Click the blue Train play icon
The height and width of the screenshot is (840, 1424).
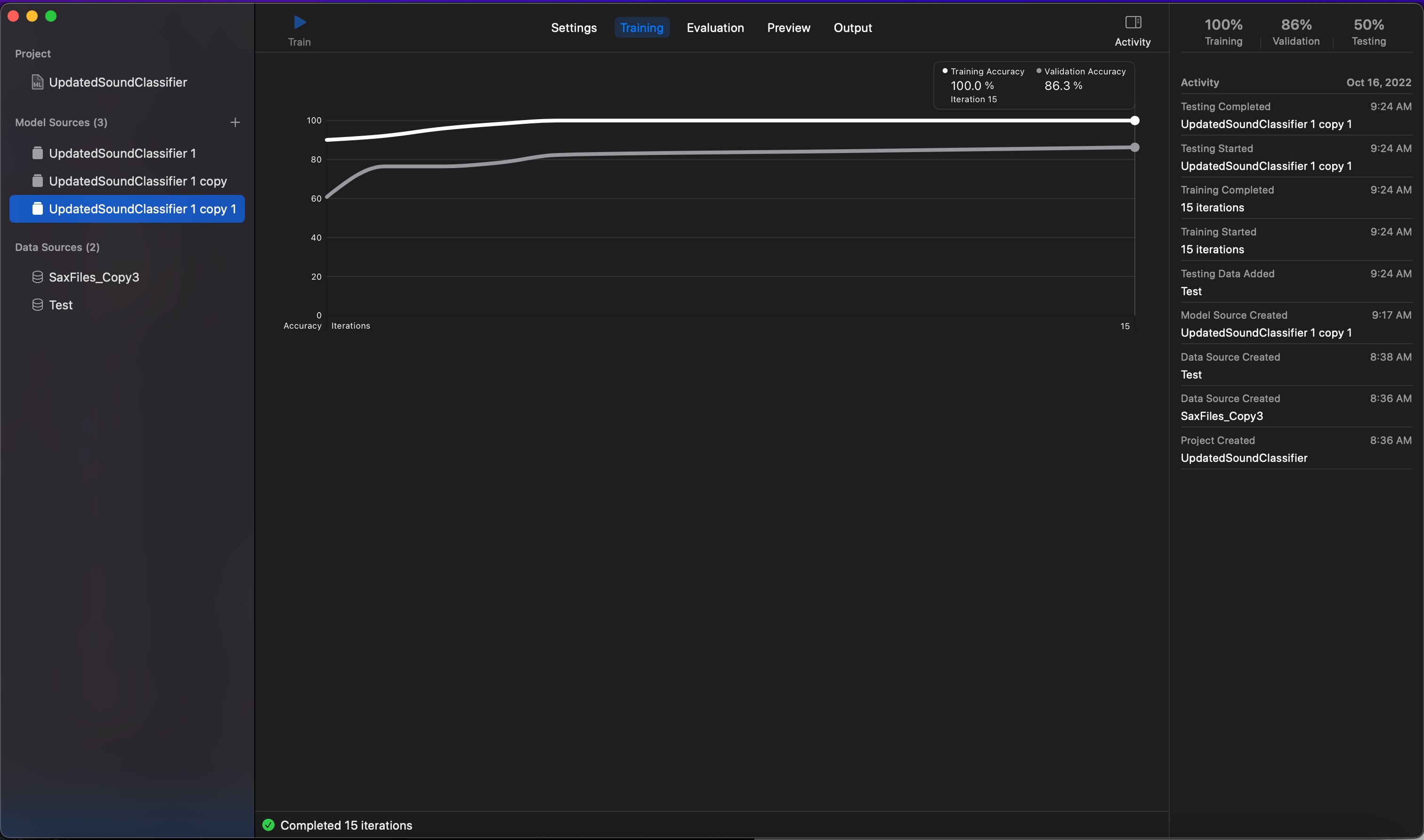pyautogui.click(x=300, y=23)
